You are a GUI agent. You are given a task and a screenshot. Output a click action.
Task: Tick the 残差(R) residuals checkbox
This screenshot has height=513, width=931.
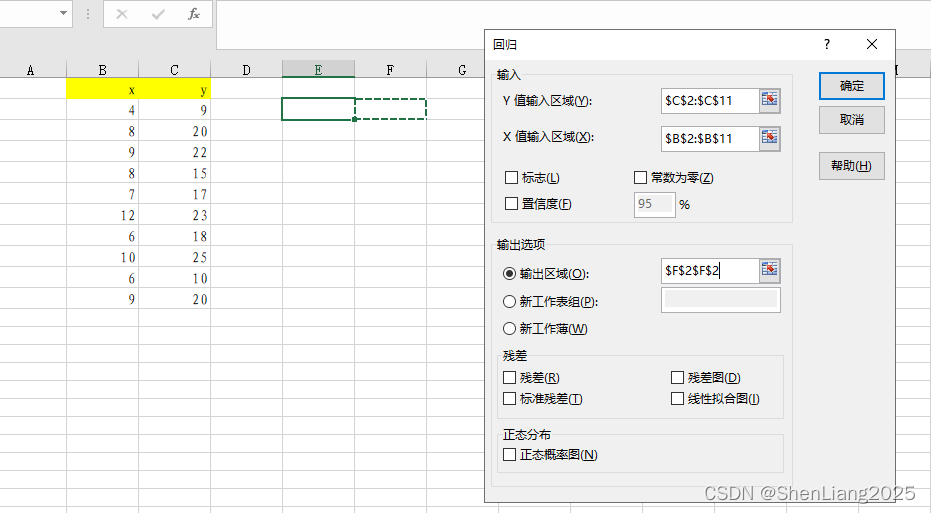pyautogui.click(x=509, y=378)
